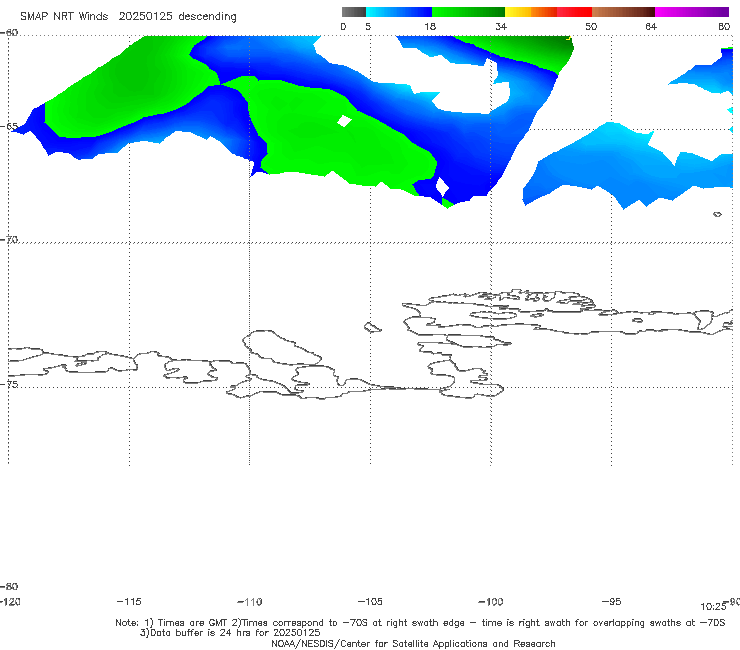Click the longitude label -120

(x=10, y=601)
